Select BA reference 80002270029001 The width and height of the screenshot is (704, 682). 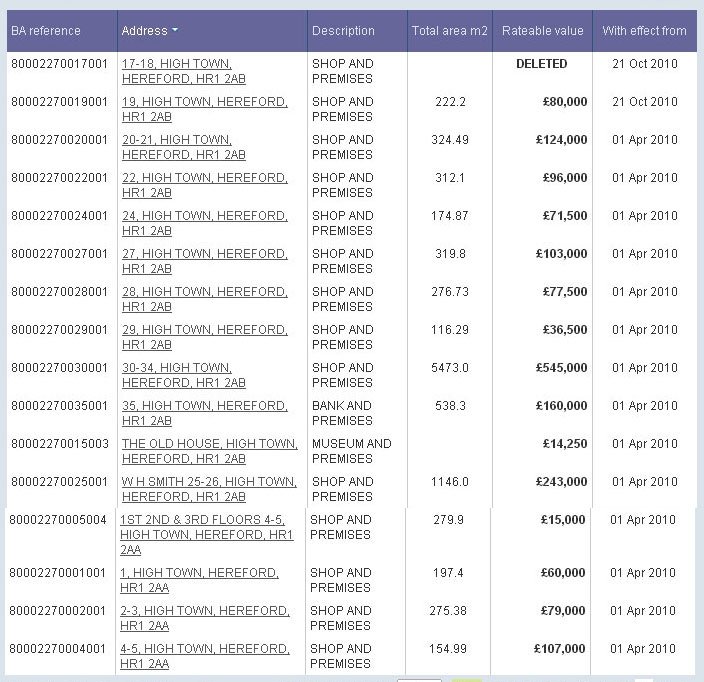coord(59,330)
